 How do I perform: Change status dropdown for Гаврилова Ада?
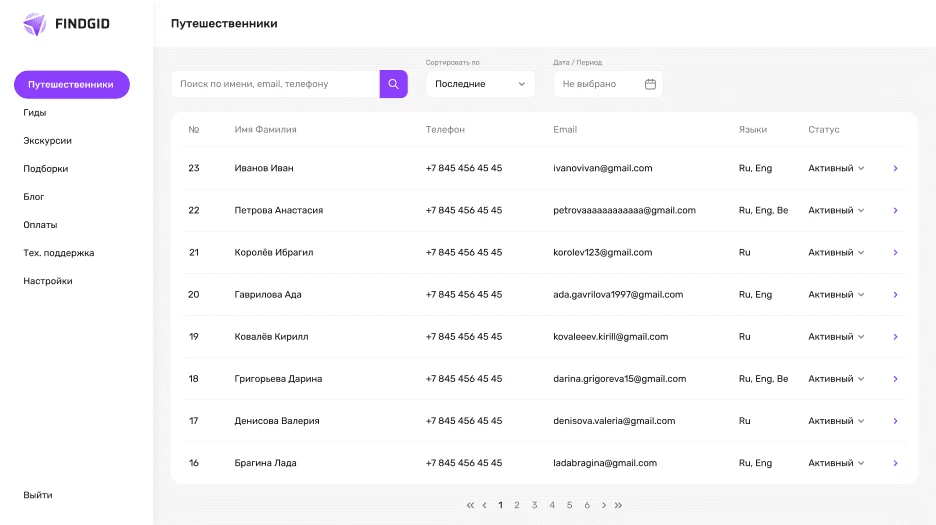pos(836,295)
